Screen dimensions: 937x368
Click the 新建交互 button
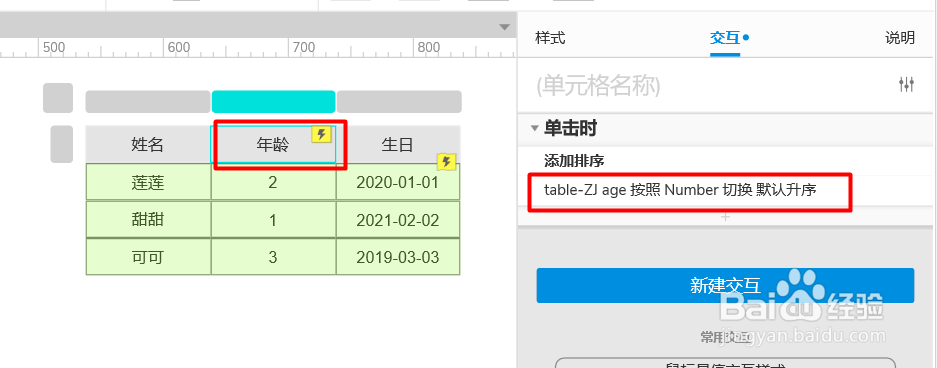click(725, 286)
